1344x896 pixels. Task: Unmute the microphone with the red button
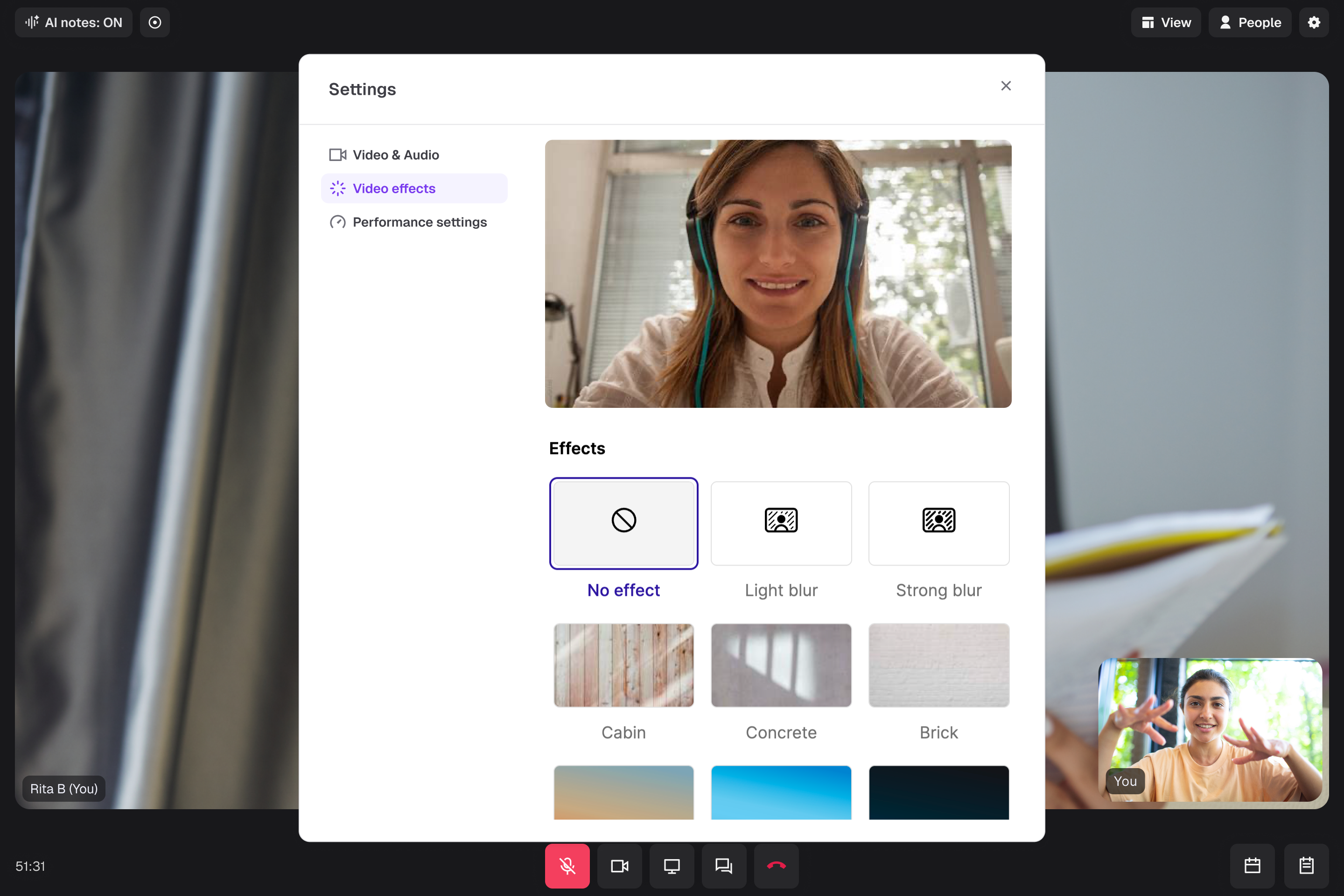coord(567,866)
